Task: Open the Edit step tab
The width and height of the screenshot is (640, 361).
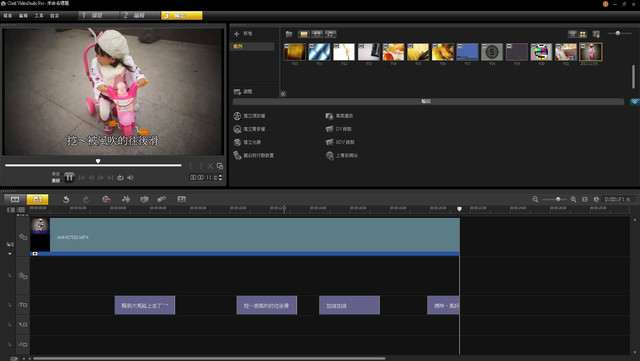Action: [140, 16]
